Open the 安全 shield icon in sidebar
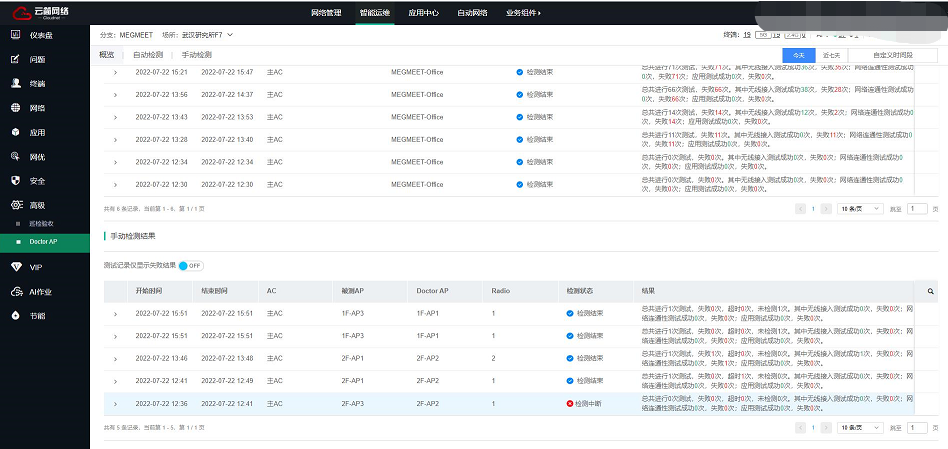This screenshot has height=449, width=948. (16, 180)
